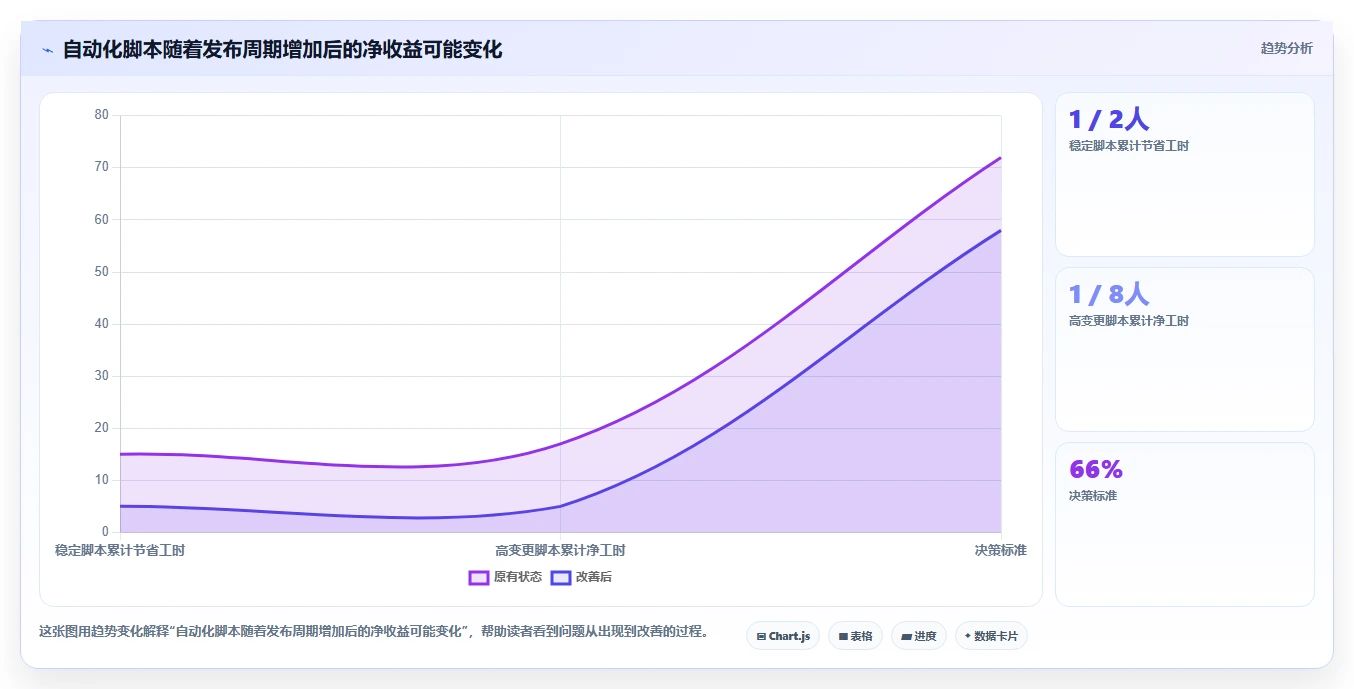The width and height of the screenshot is (1354, 689).
Task: Click the 高变更脚本累计净工时 x-axis label
Action: pos(560,550)
